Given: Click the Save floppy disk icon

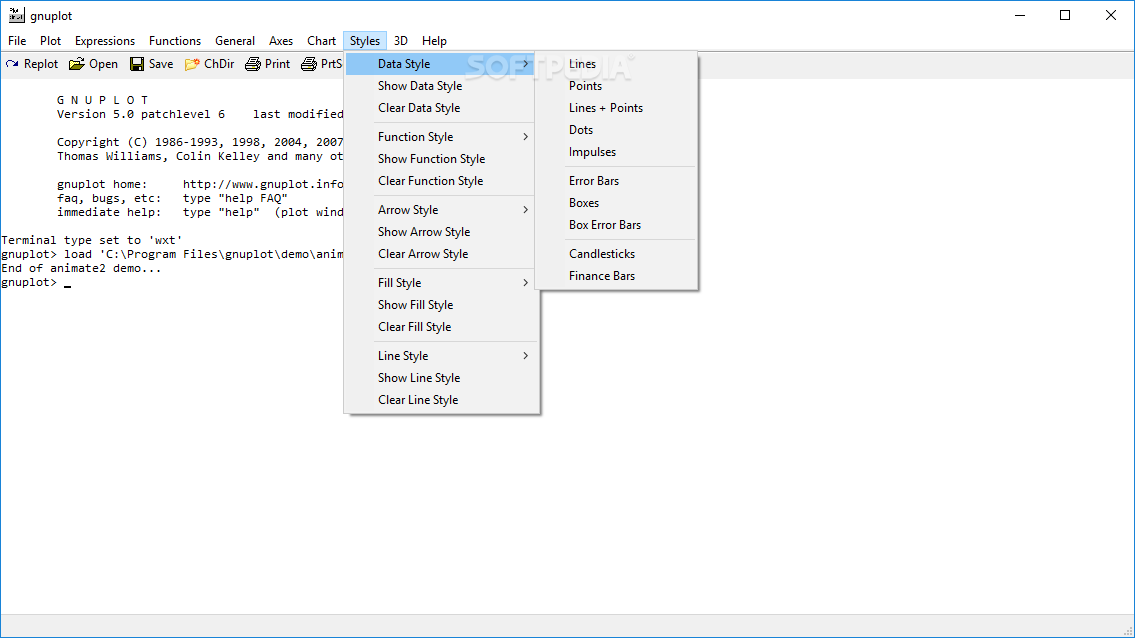Looking at the screenshot, I should [x=137, y=64].
